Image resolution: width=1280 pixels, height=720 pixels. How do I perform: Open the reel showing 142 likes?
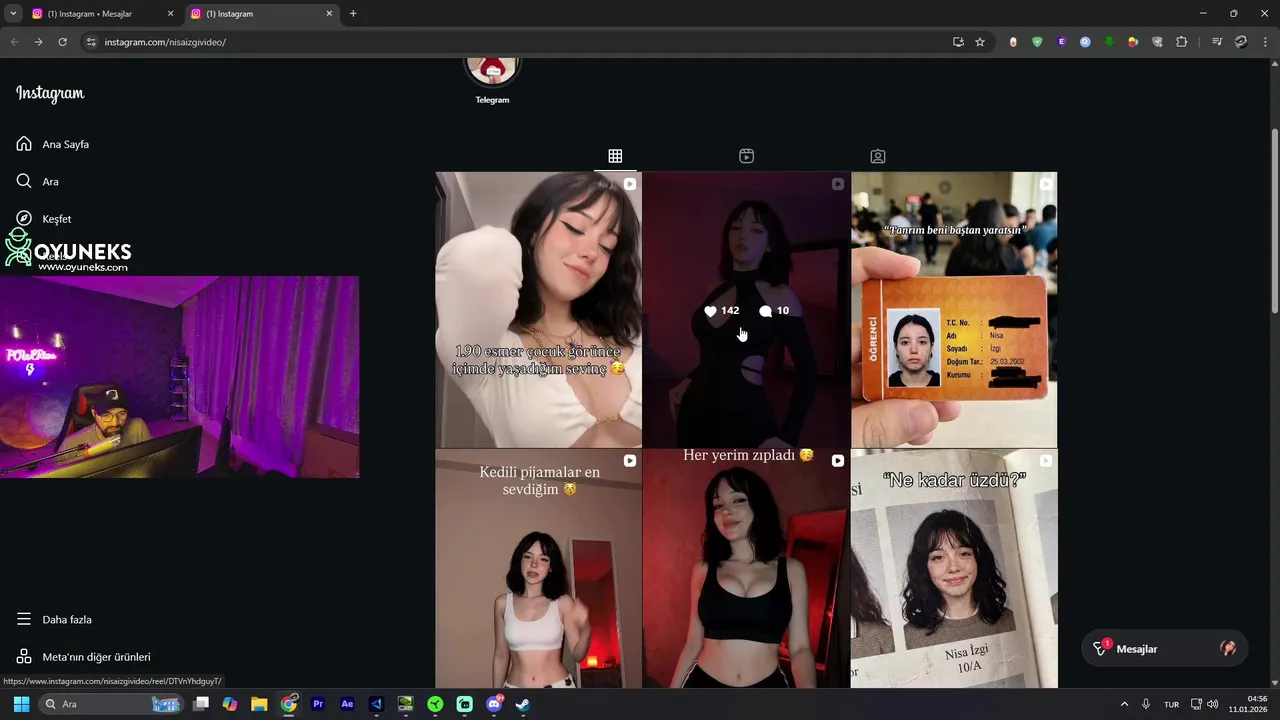tap(746, 310)
